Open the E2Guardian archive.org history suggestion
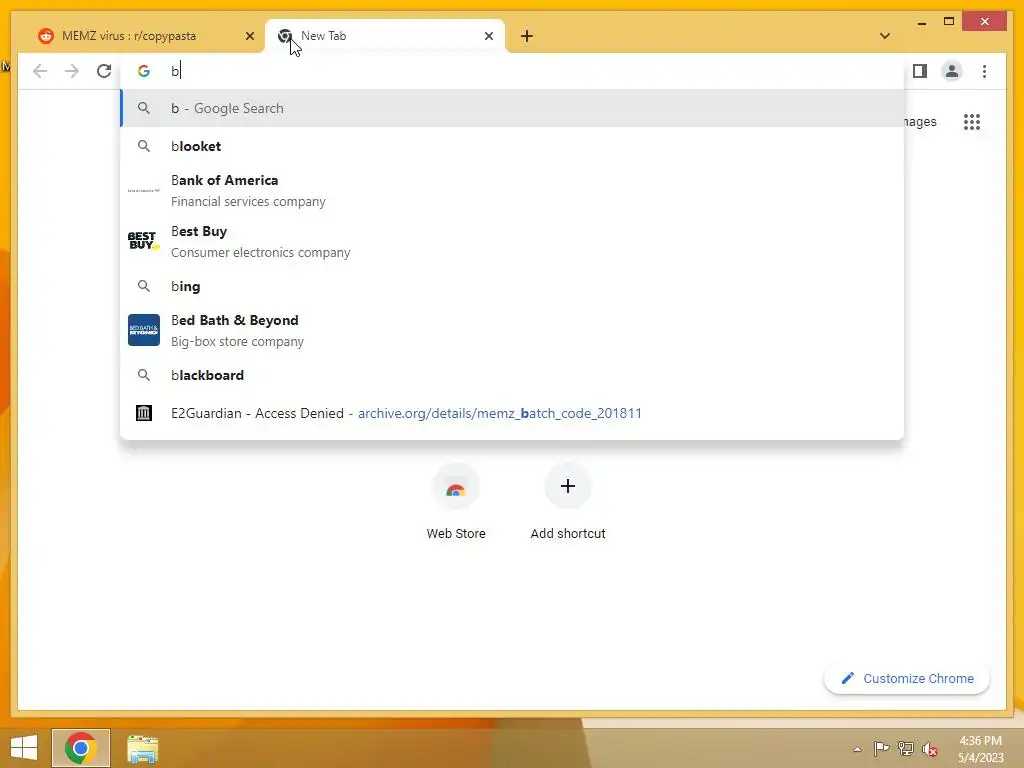The width and height of the screenshot is (1024, 768). point(513,413)
